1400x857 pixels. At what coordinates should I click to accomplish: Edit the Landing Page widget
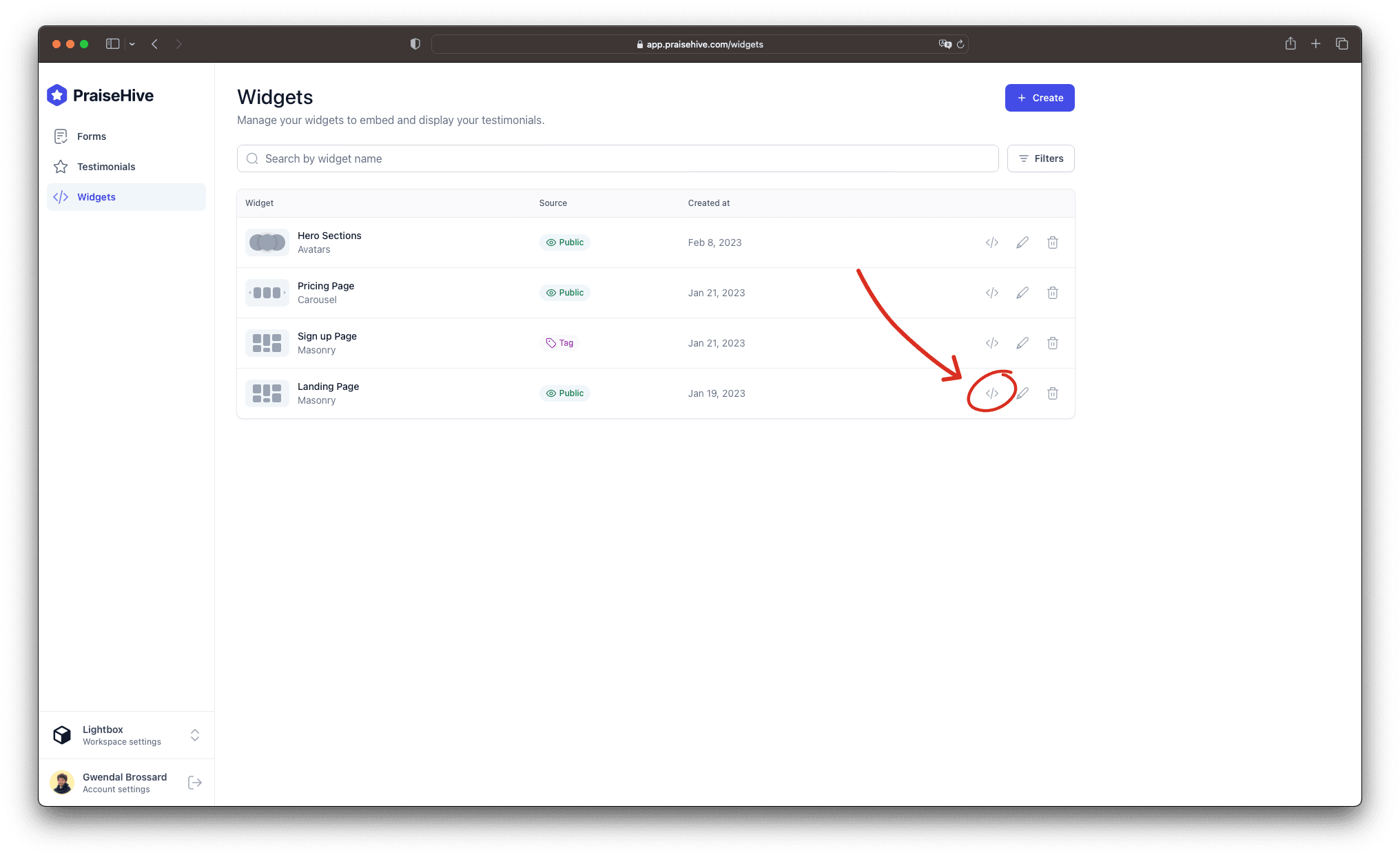tap(1022, 393)
